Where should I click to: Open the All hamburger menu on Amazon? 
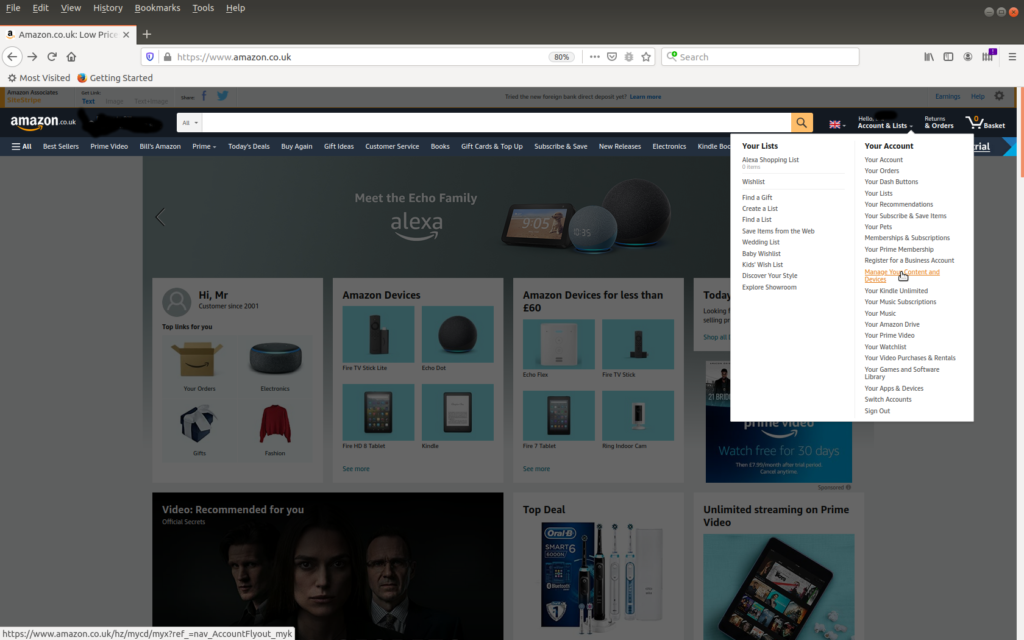click(x=22, y=146)
